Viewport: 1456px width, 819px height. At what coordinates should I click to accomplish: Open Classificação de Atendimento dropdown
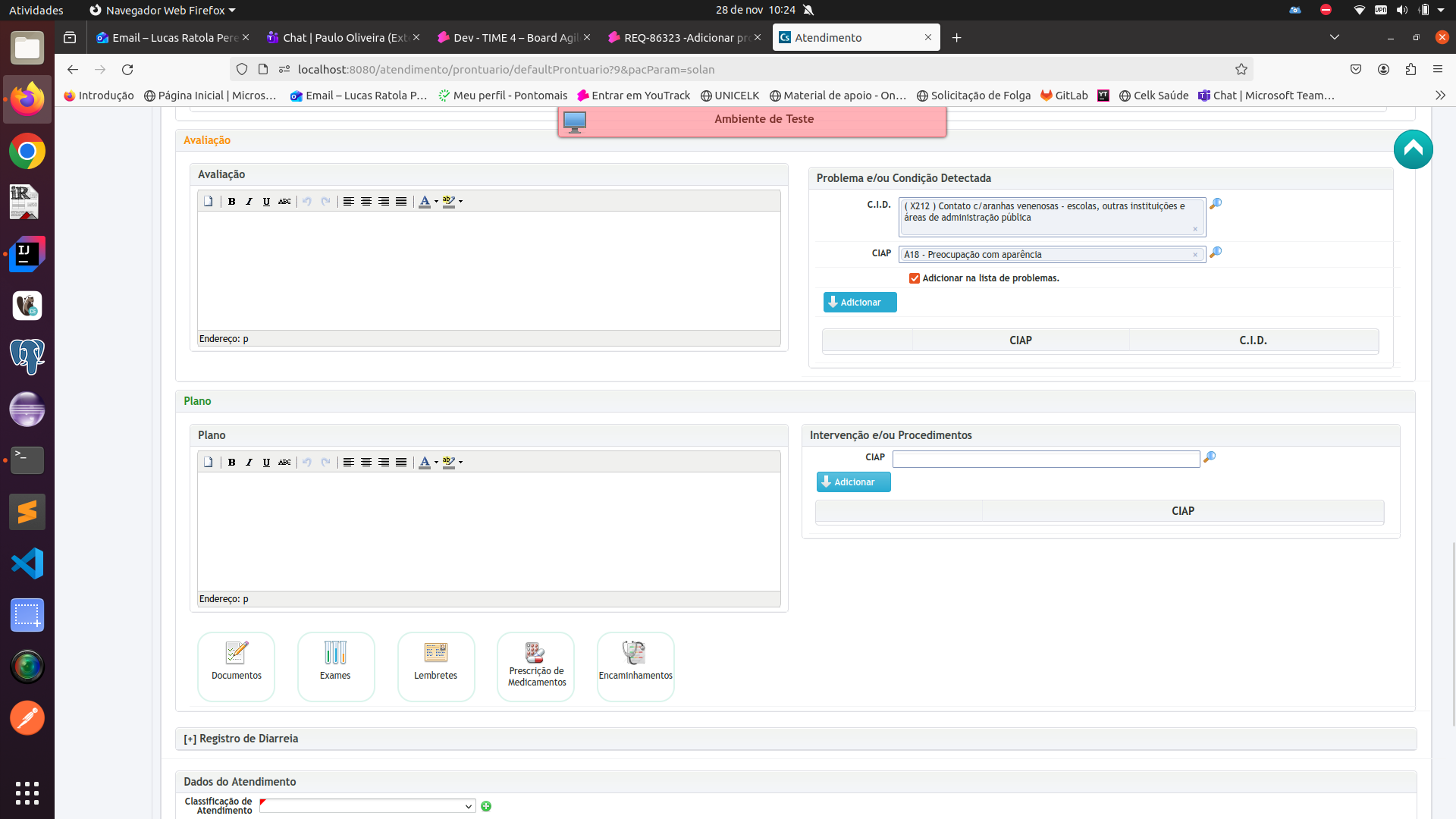coord(367,806)
